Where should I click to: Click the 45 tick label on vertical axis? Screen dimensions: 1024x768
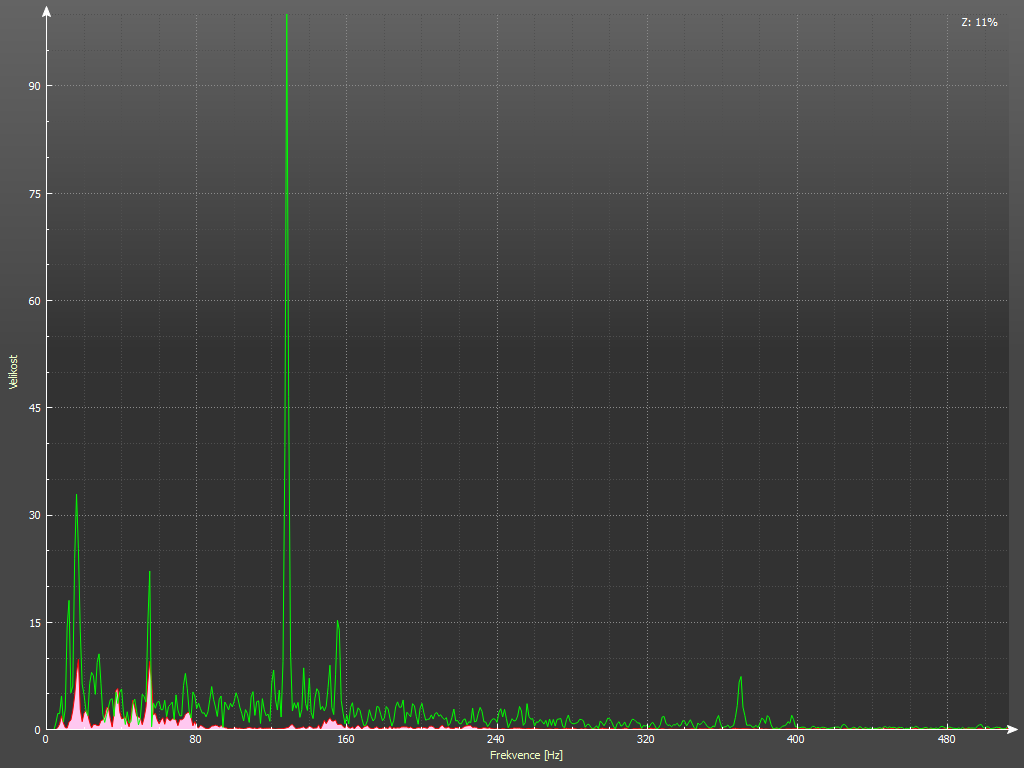pyautogui.click(x=34, y=408)
